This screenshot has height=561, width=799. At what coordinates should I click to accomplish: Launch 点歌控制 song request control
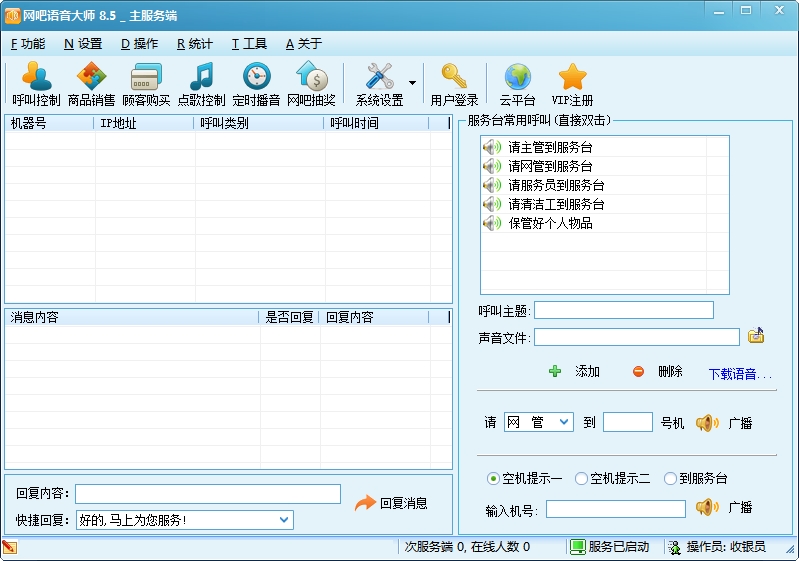201,84
